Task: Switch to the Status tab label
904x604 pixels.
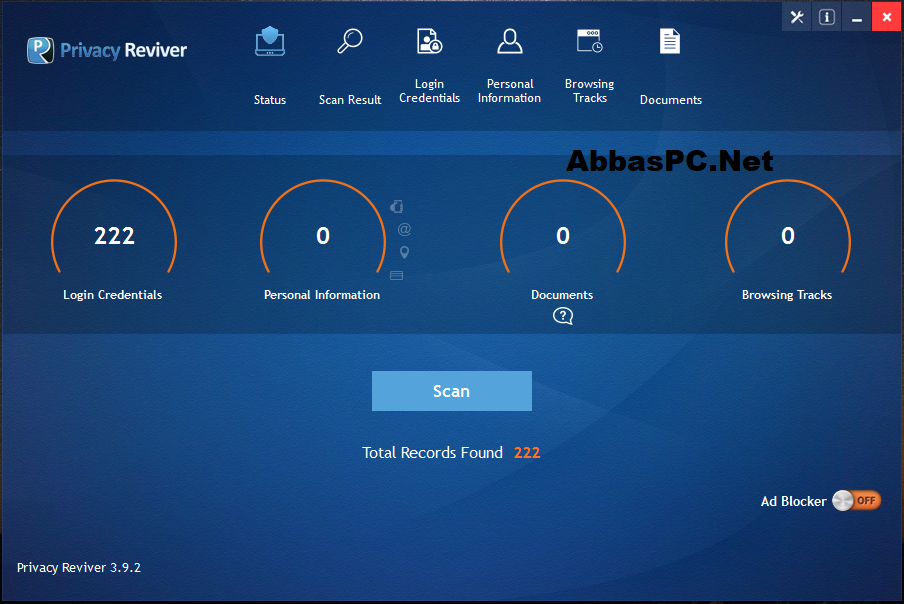Action: [x=270, y=100]
